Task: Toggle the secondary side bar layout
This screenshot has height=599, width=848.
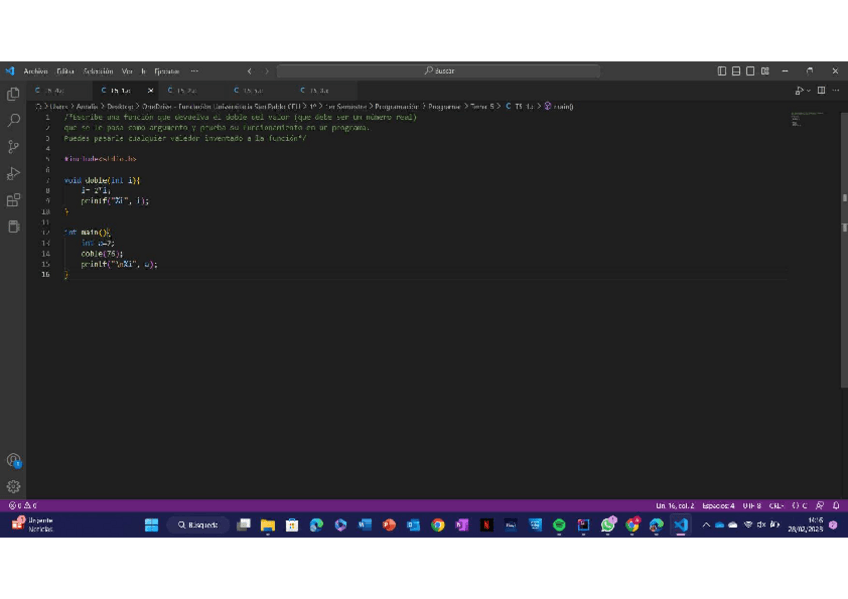Action: [750, 71]
